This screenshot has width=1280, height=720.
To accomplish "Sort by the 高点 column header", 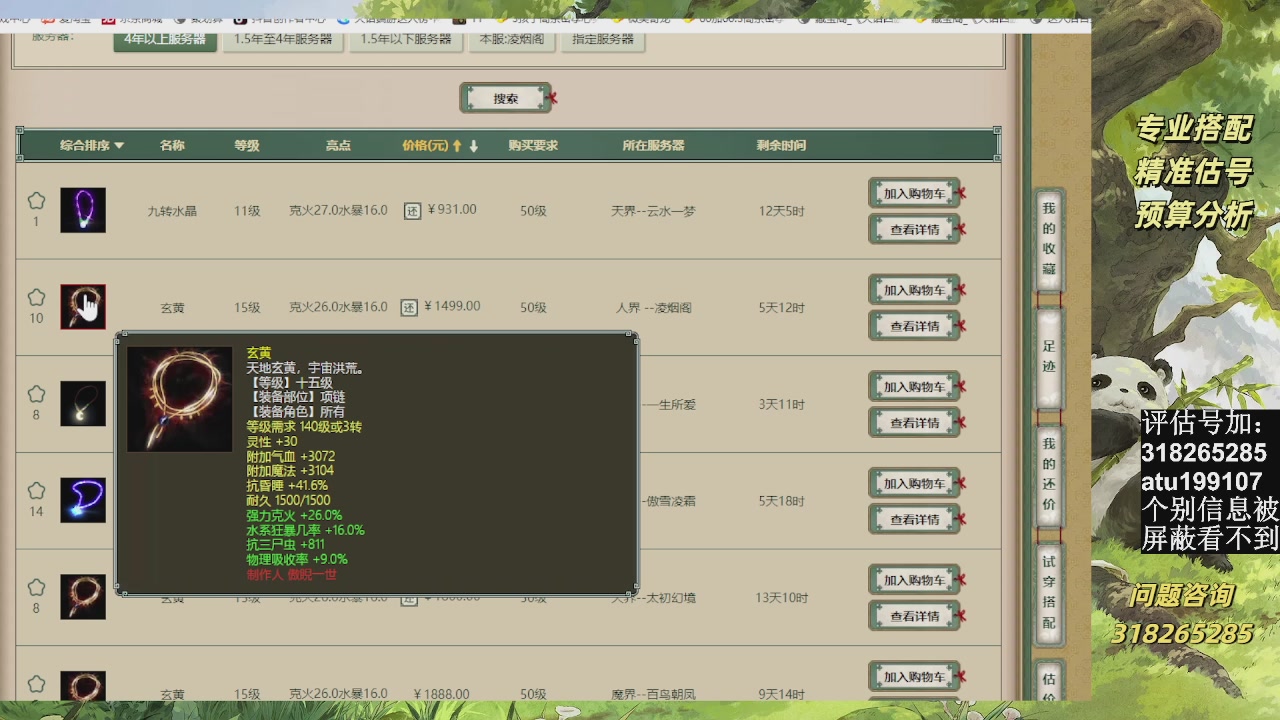I will pos(338,146).
